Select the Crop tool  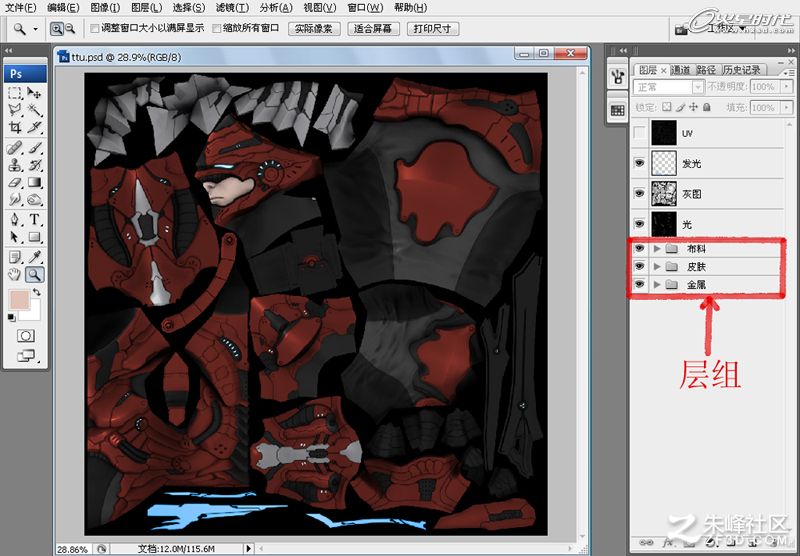click(x=15, y=127)
